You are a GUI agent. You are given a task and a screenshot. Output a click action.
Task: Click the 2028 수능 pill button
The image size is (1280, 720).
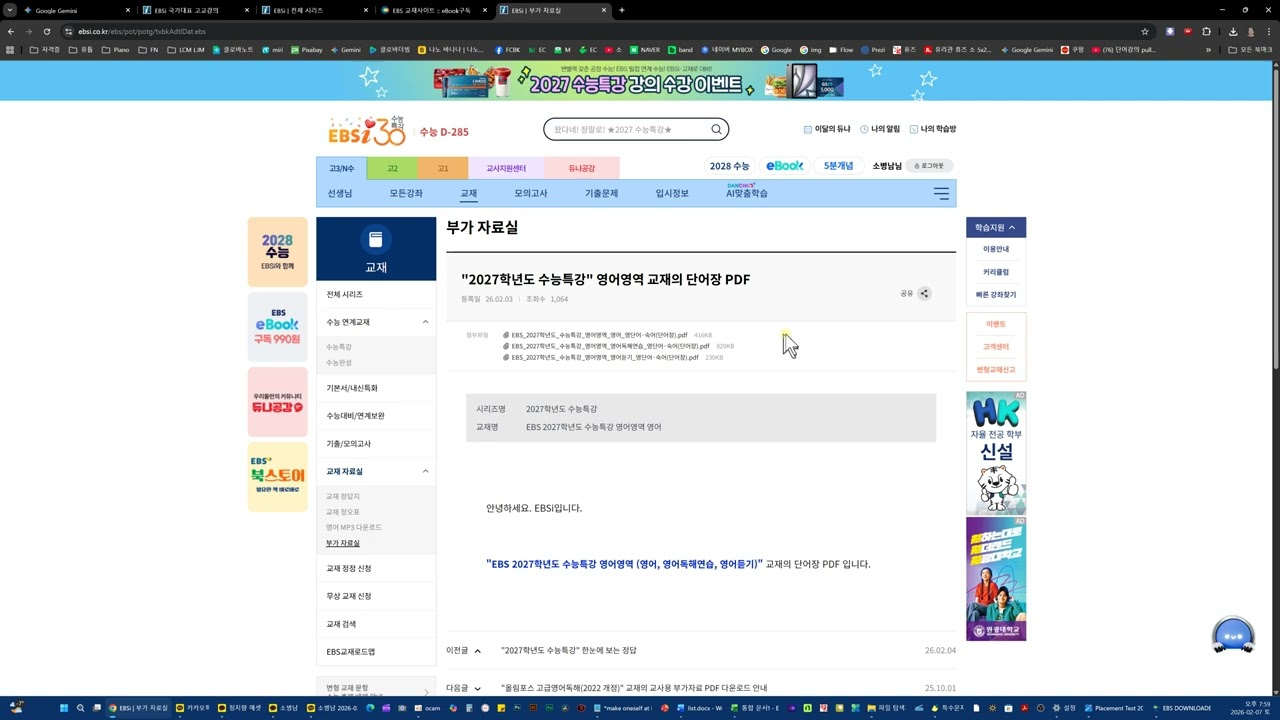729,166
